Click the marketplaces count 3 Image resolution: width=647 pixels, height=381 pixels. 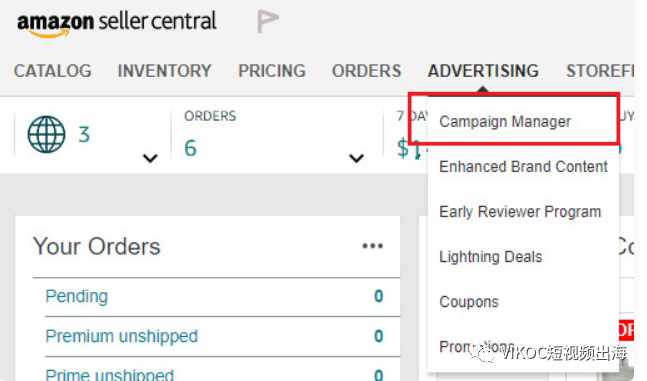coord(84,135)
